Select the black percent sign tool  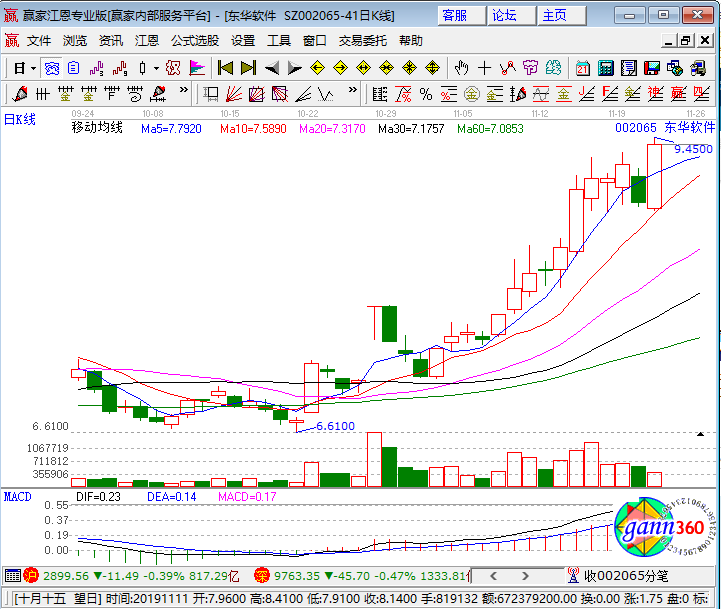click(426, 94)
